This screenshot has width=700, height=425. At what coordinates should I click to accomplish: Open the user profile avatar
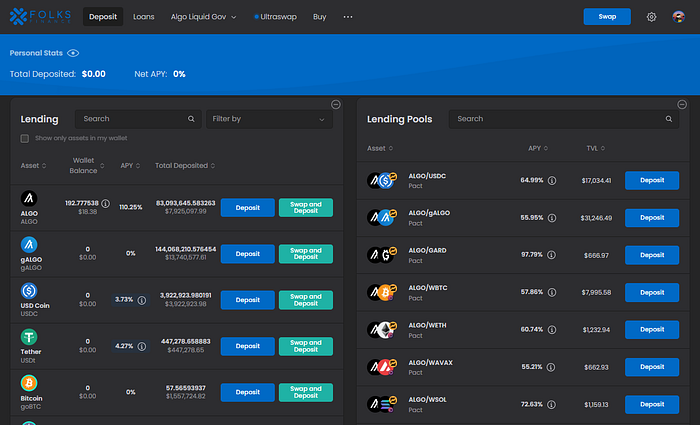coord(678,17)
